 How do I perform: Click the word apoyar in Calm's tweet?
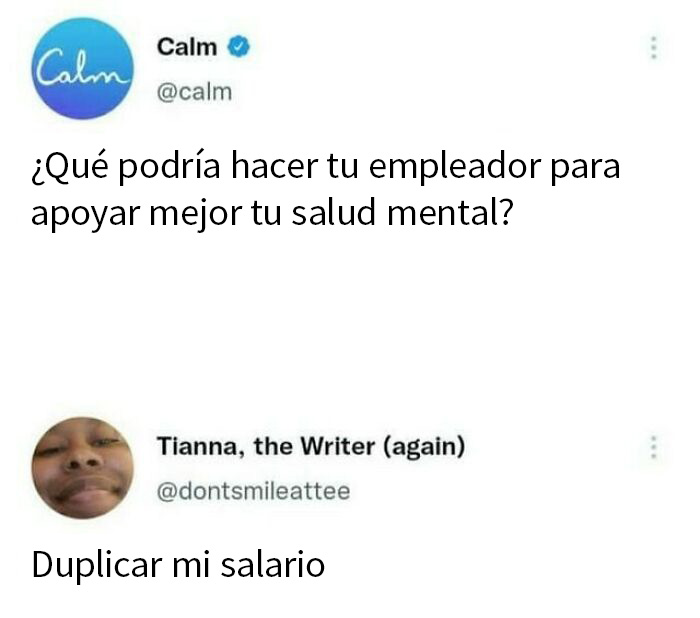click(x=85, y=214)
